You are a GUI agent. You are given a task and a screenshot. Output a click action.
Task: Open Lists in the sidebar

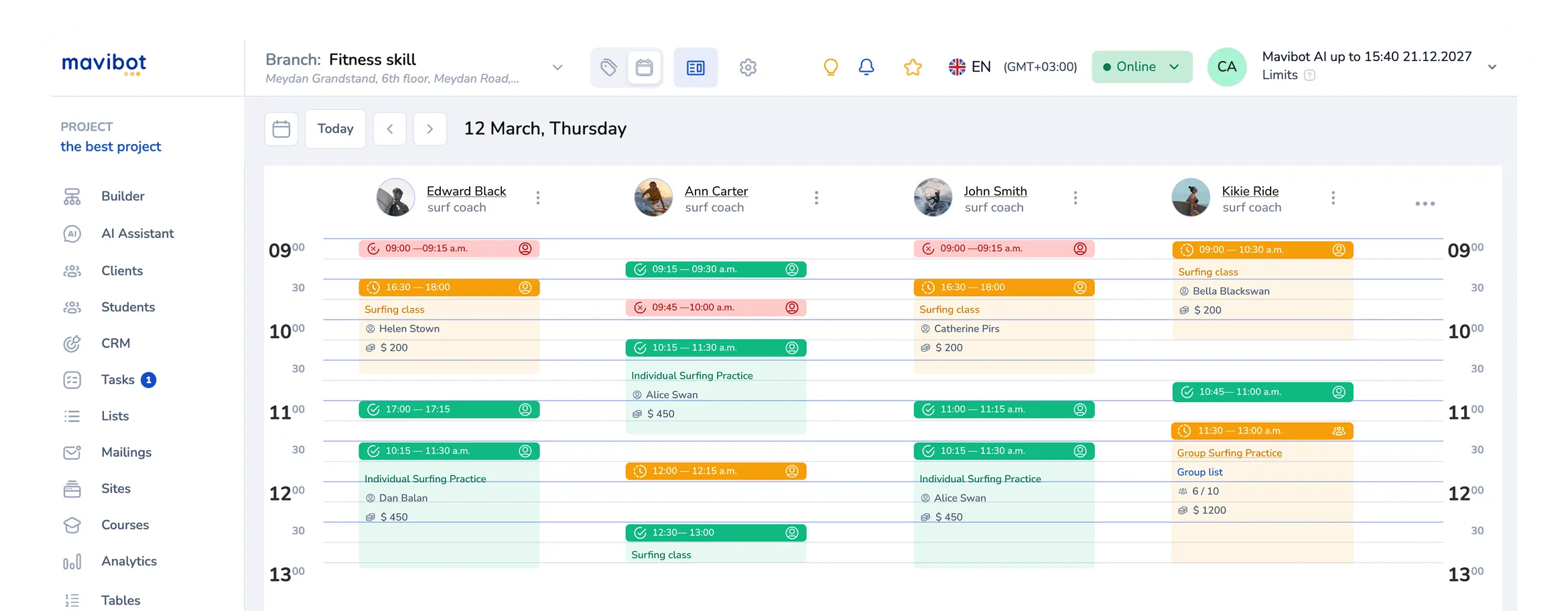pos(115,416)
